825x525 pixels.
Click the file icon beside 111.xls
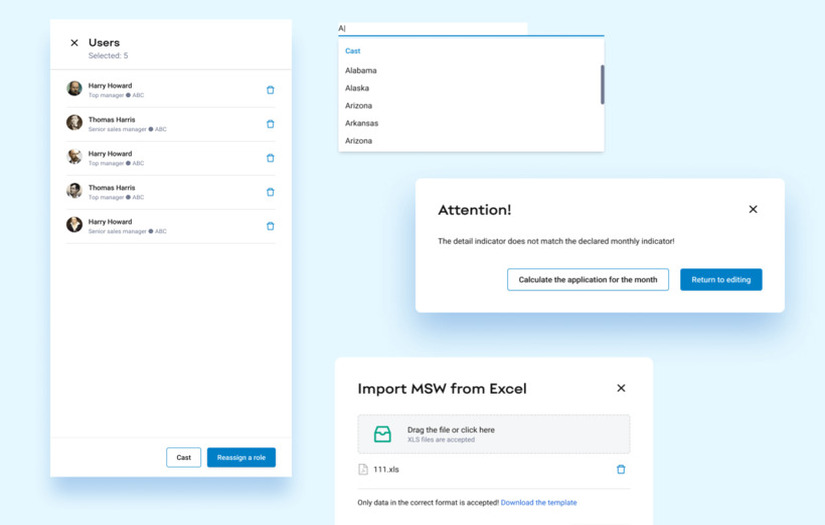click(363, 469)
